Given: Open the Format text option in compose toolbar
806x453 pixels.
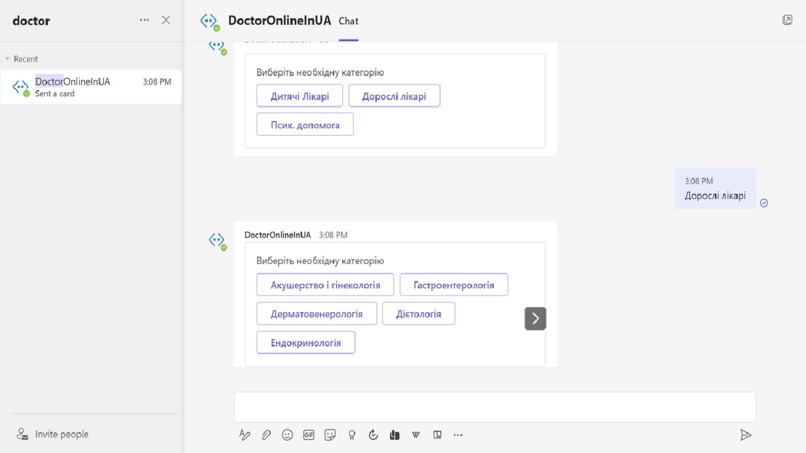Looking at the screenshot, I should (x=245, y=435).
